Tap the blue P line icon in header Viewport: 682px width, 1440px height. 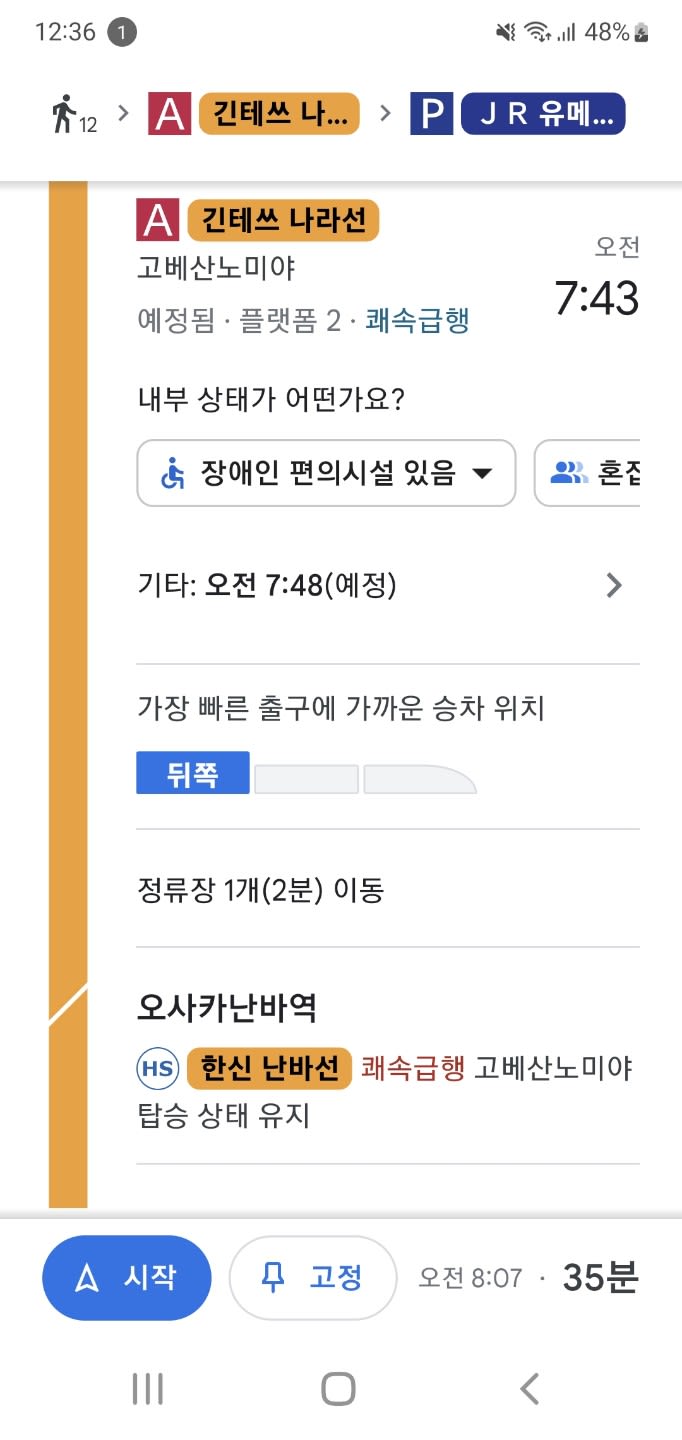tap(431, 114)
